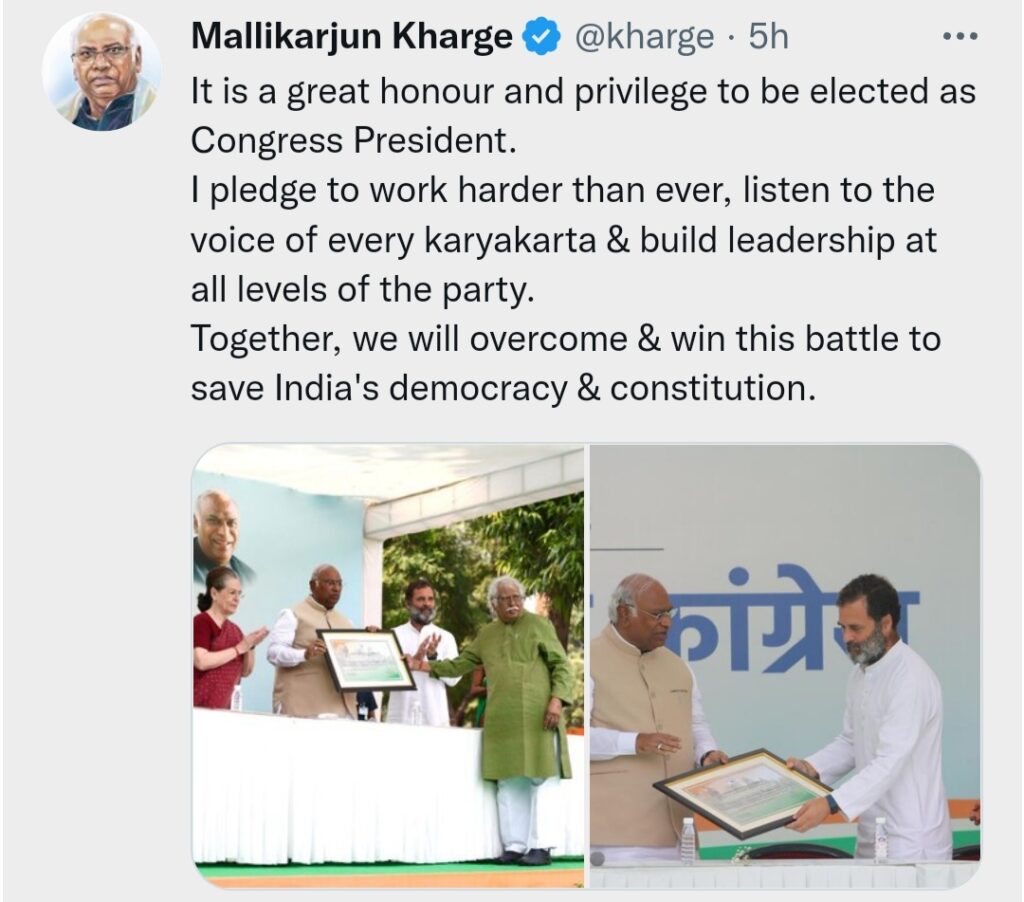Screen dimensions: 1024x902
Task: Click the framed certificate in the left photo
Action: 366,660
